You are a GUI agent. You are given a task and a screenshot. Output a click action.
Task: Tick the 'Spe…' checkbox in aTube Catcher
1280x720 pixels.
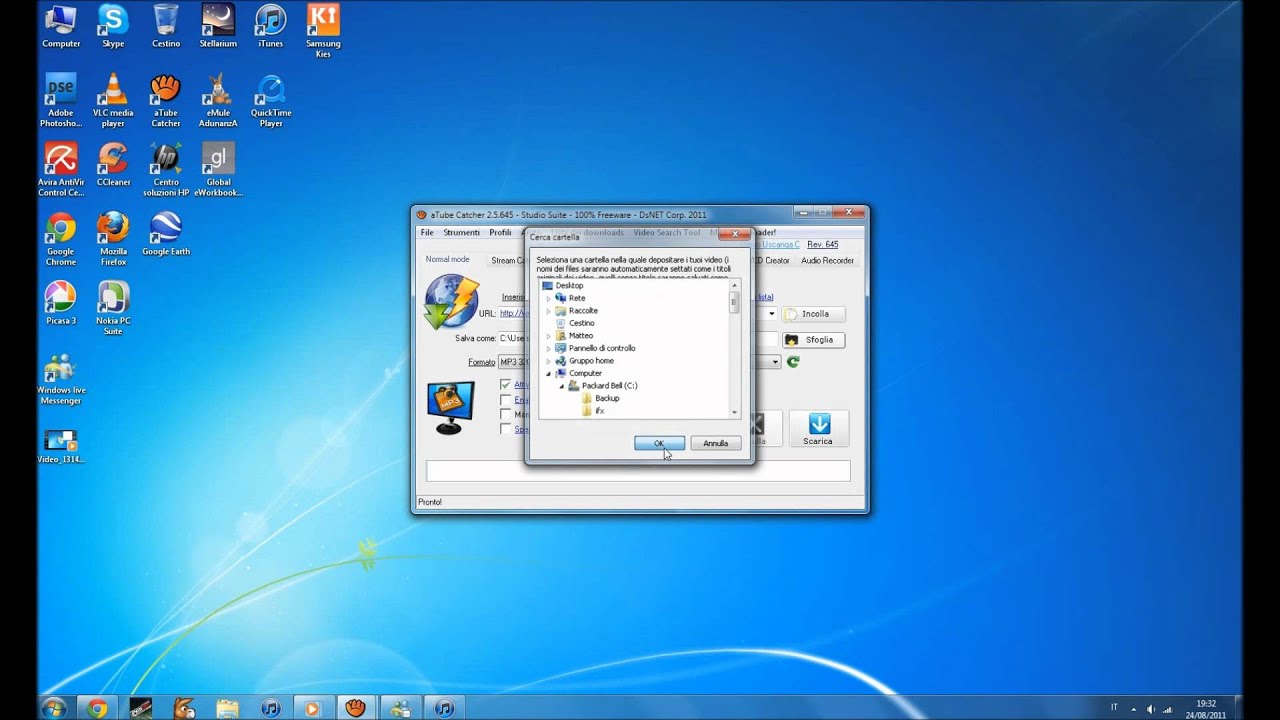click(506, 429)
